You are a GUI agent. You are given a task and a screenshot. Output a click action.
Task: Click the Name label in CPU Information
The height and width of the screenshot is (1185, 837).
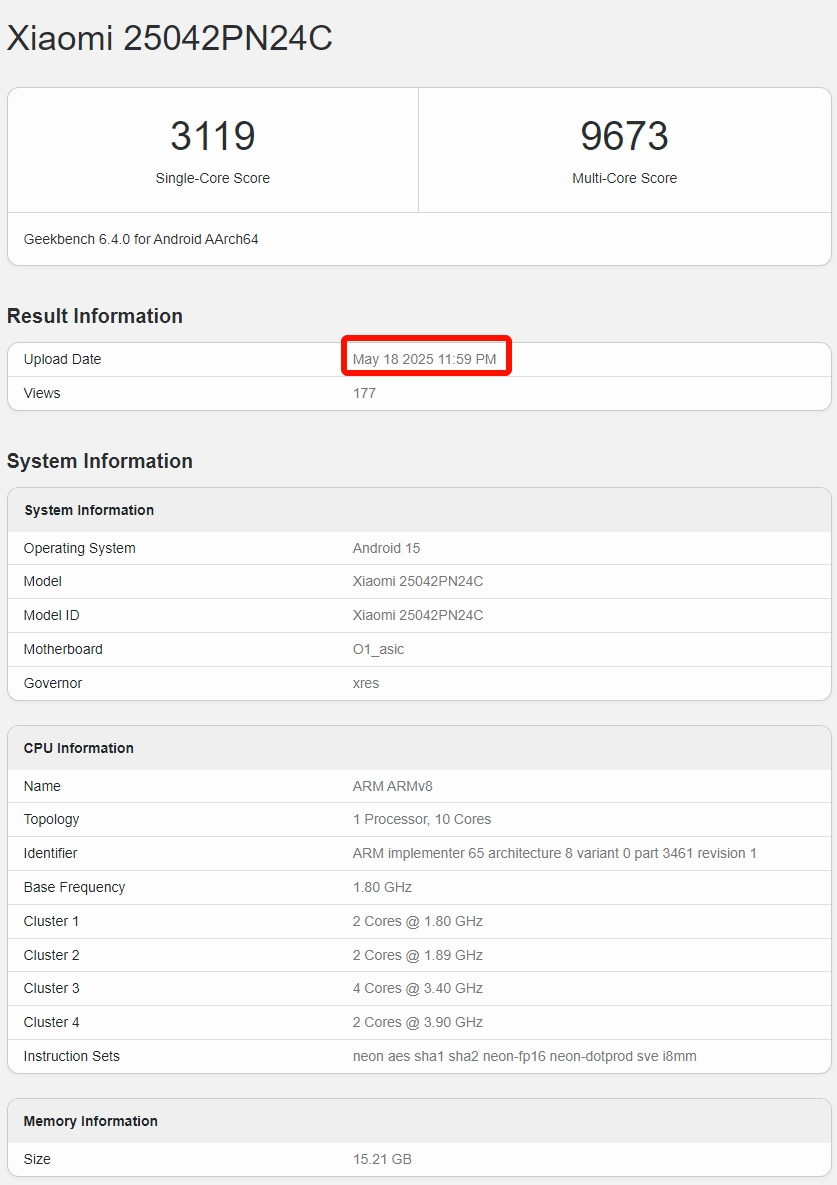42,786
